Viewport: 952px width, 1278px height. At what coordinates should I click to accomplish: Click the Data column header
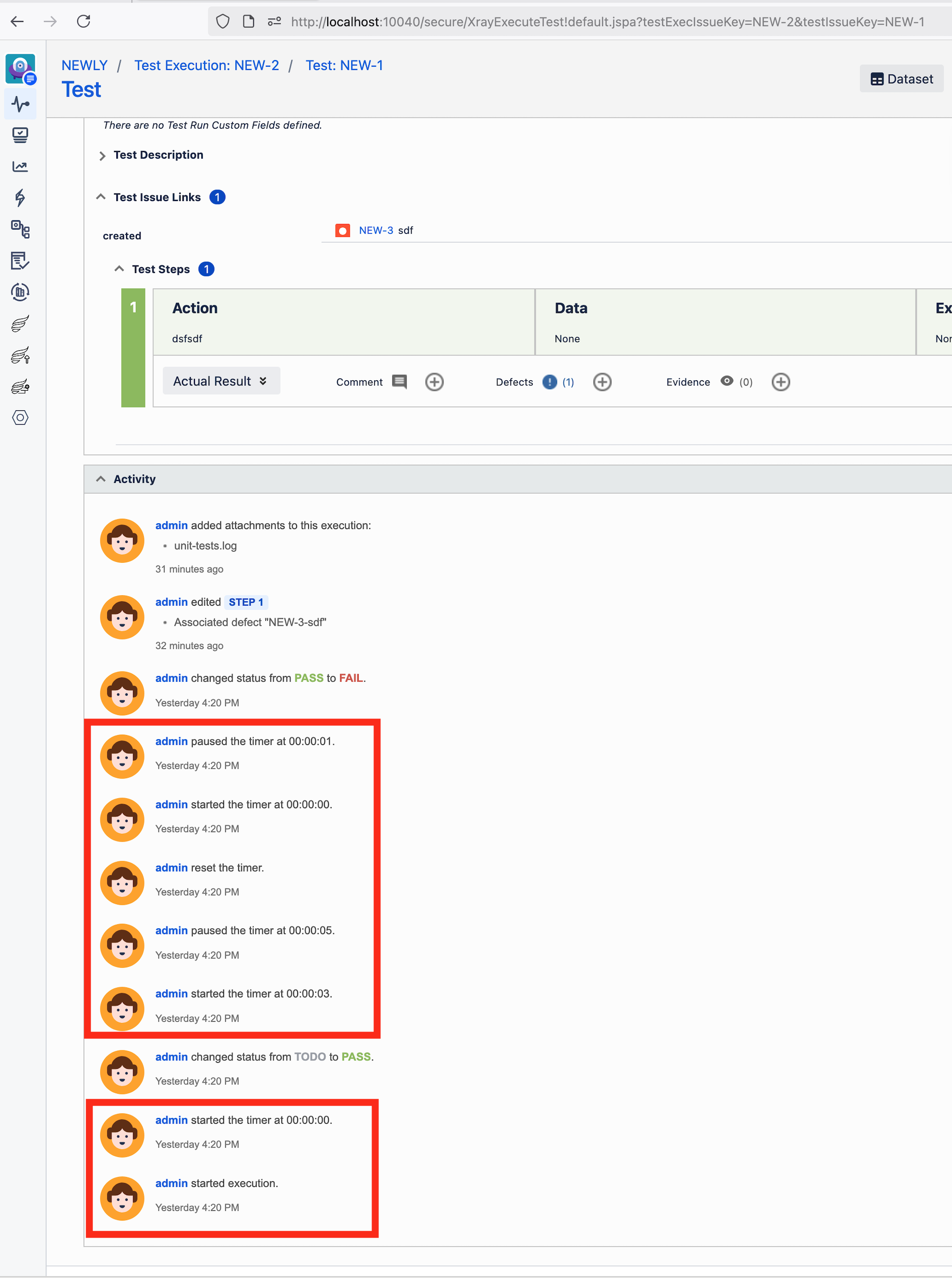(571, 308)
